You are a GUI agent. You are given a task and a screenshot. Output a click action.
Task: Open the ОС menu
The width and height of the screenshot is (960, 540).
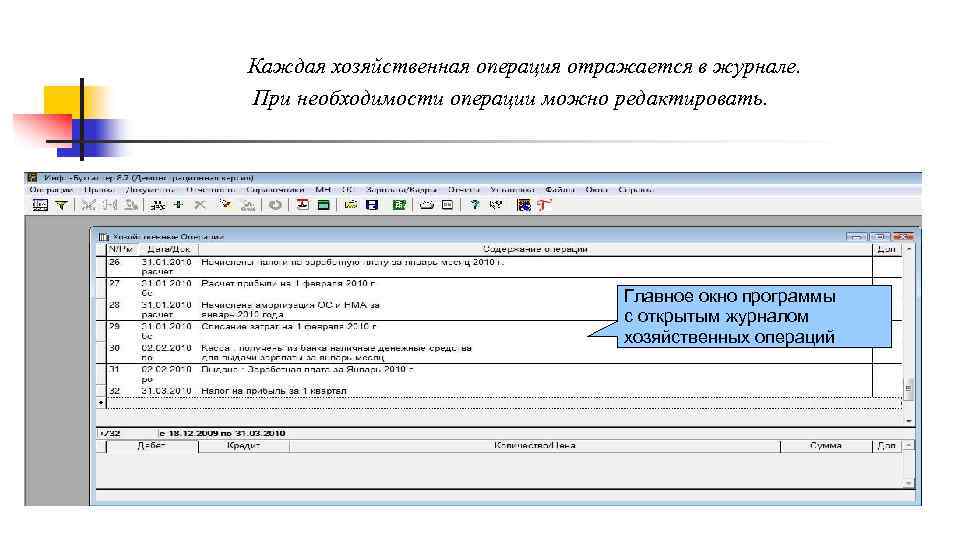(348, 190)
